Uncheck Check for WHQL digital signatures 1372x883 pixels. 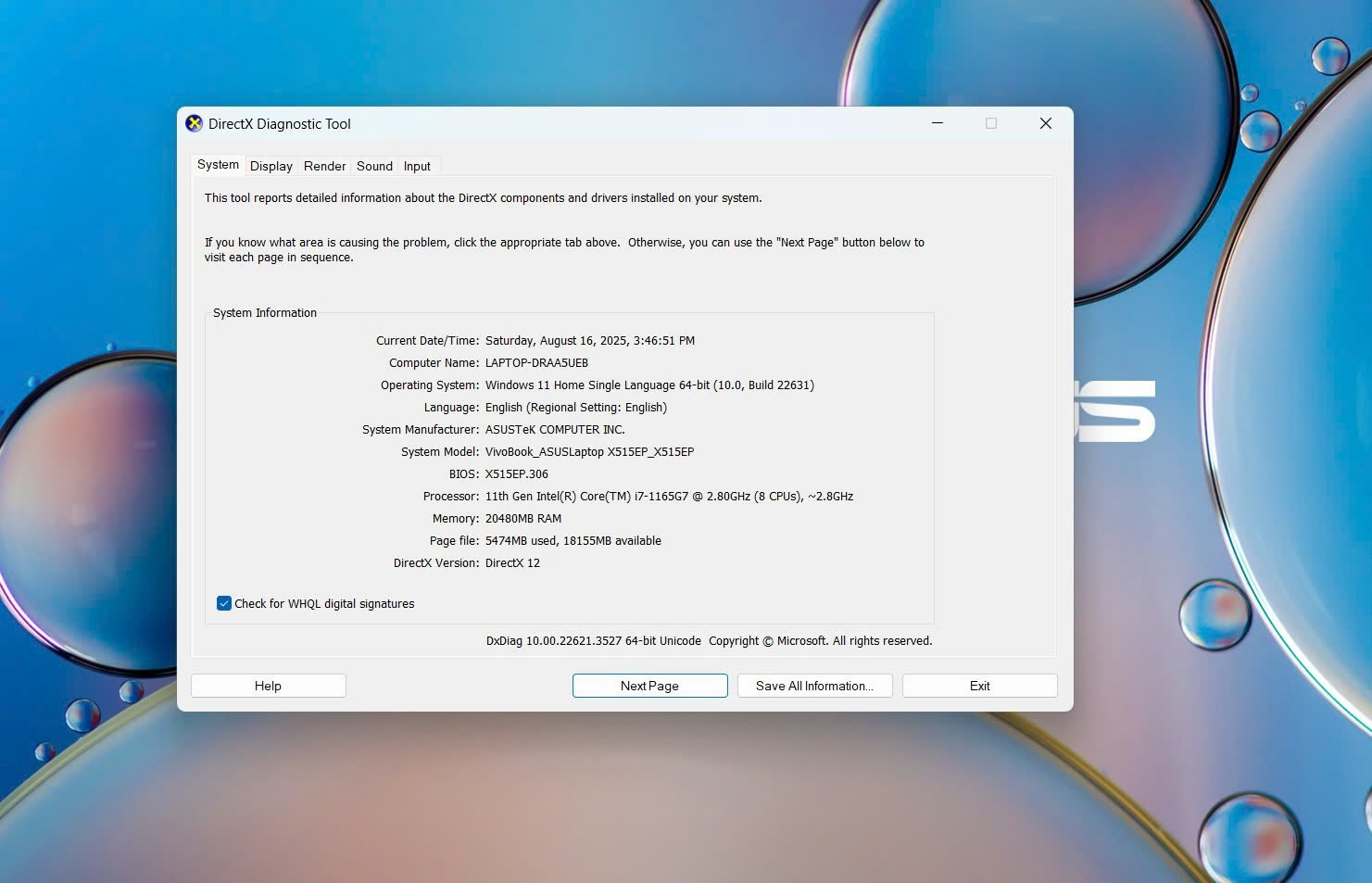click(224, 603)
